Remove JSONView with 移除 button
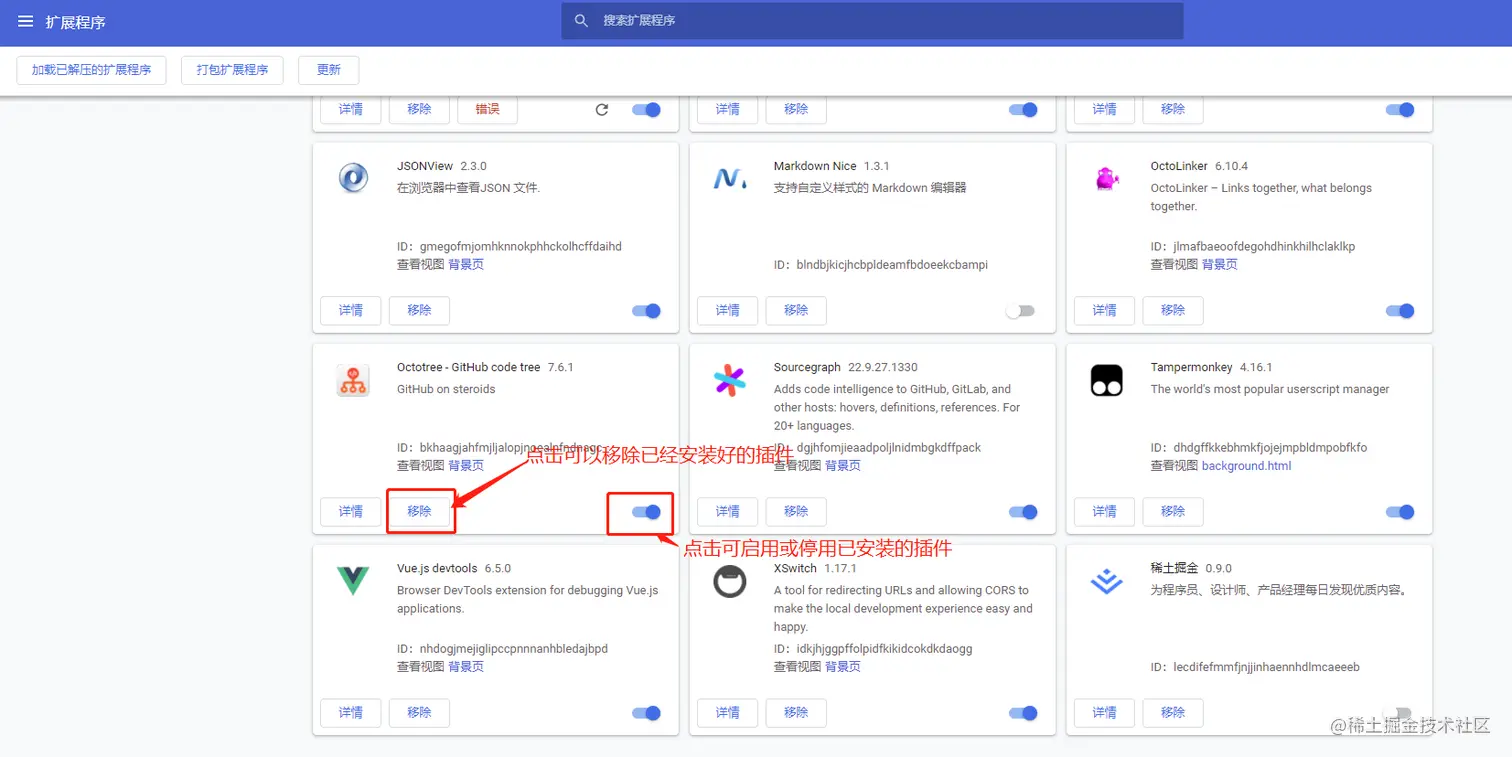The width and height of the screenshot is (1512, 757). pos(419,311)
